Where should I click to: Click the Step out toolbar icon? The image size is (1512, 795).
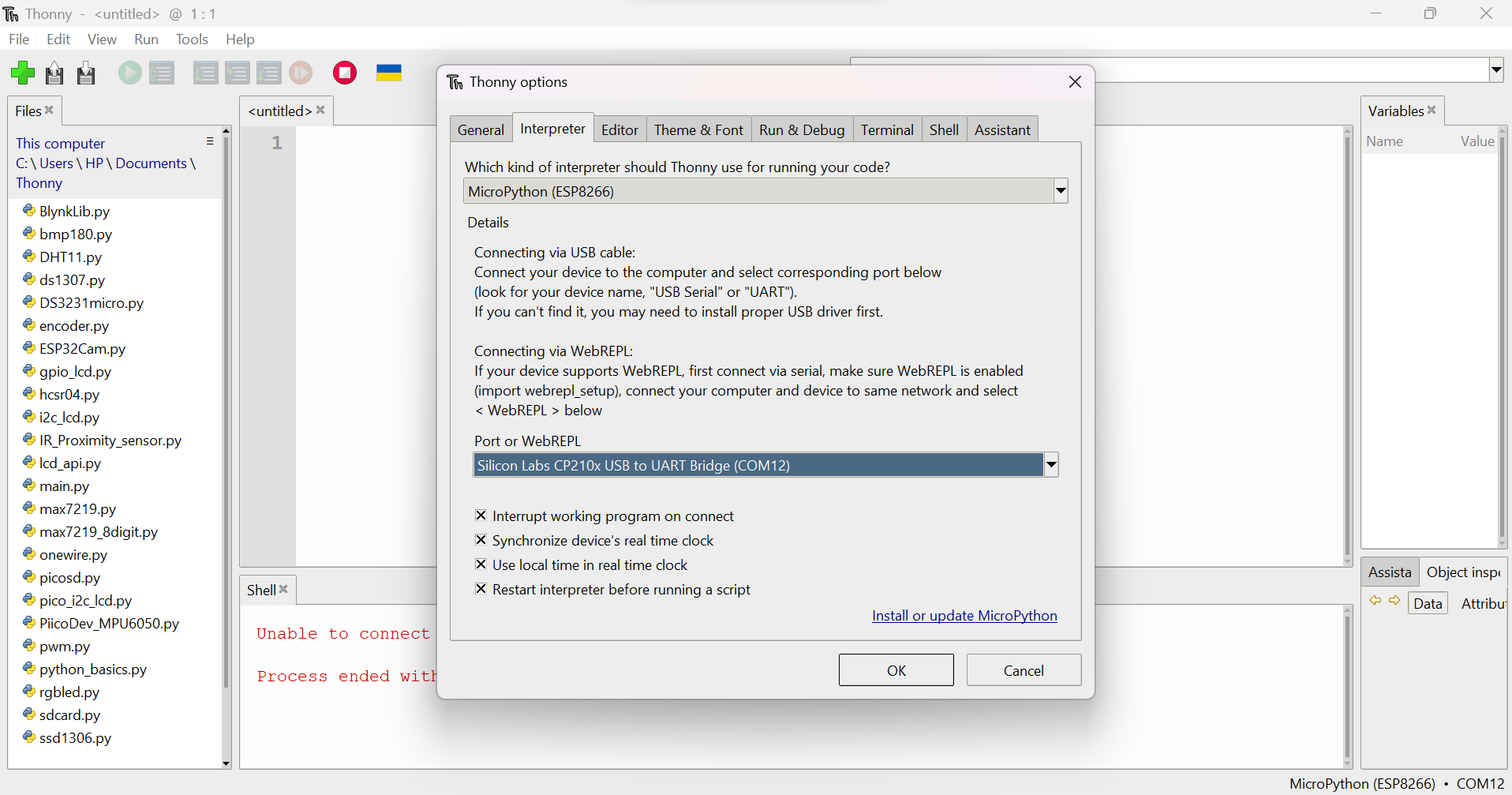tap(268, 73)
